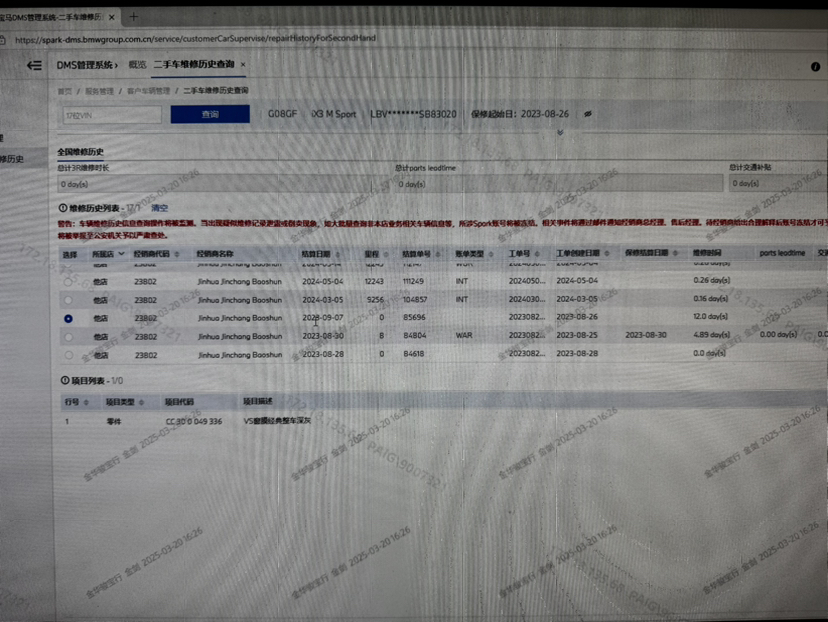The height and width of the screenshot is (622, 828).
Task: Select the 全国维修历史 tab
Action: (x=80, y=152)
